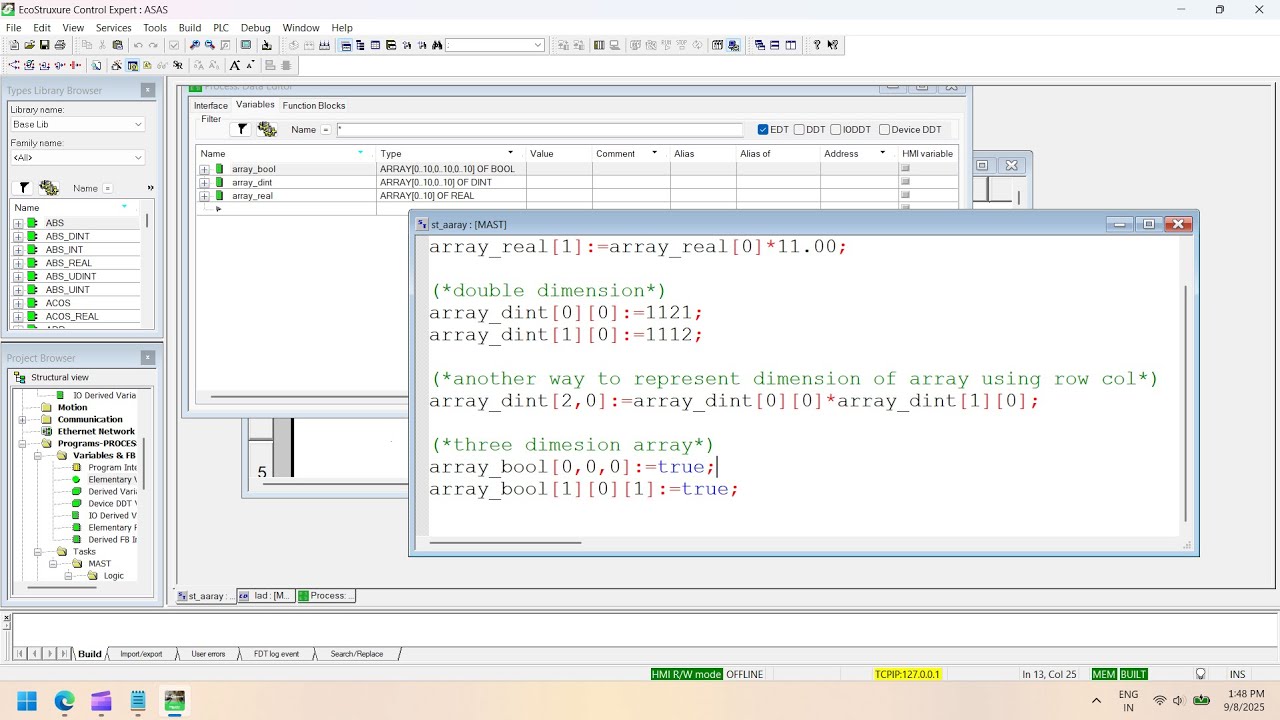Click the Open project folder icon

pos(29,45)
